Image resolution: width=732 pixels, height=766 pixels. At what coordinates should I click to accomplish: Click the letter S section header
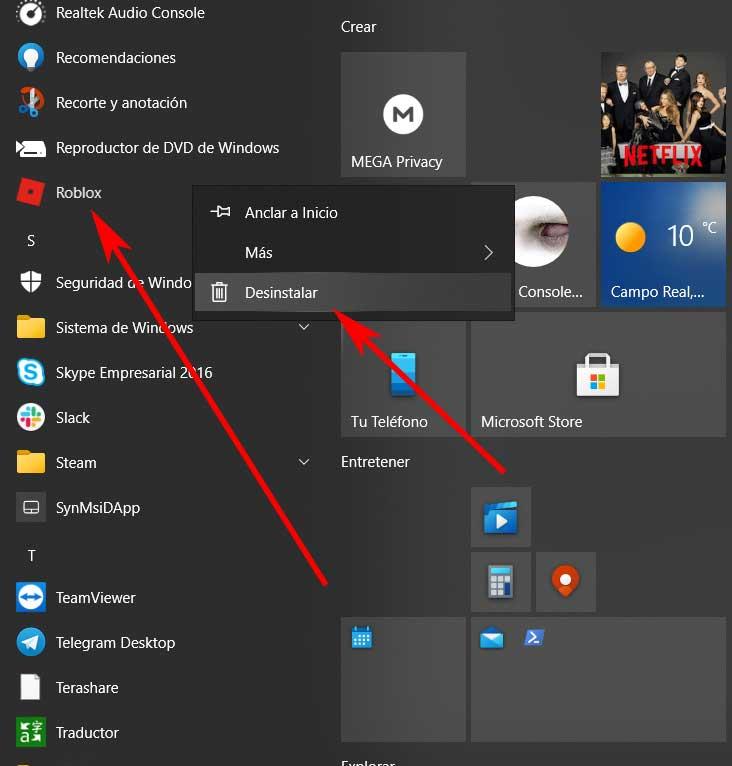[31, 240]
